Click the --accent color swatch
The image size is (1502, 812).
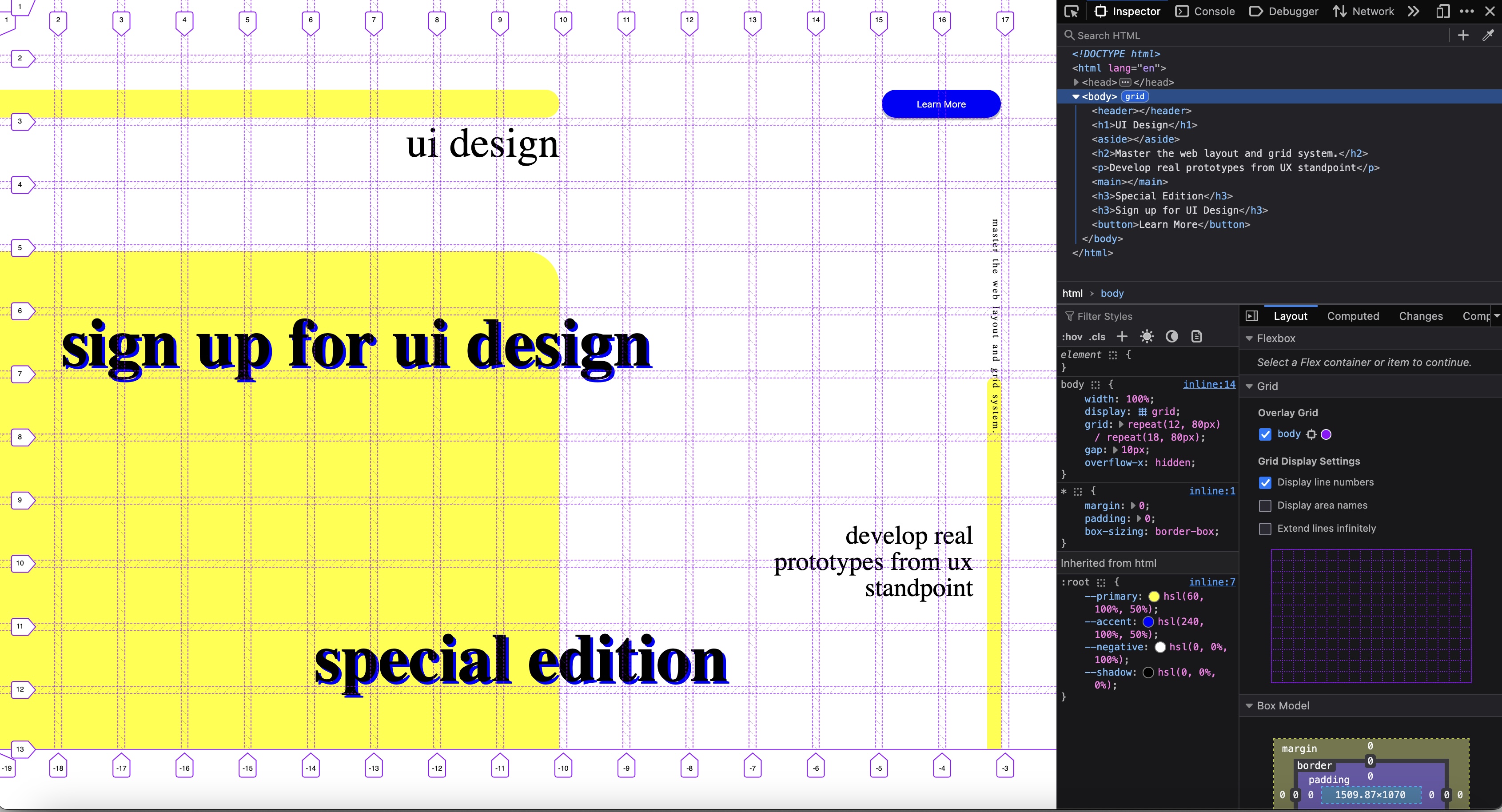(1150, 622)
